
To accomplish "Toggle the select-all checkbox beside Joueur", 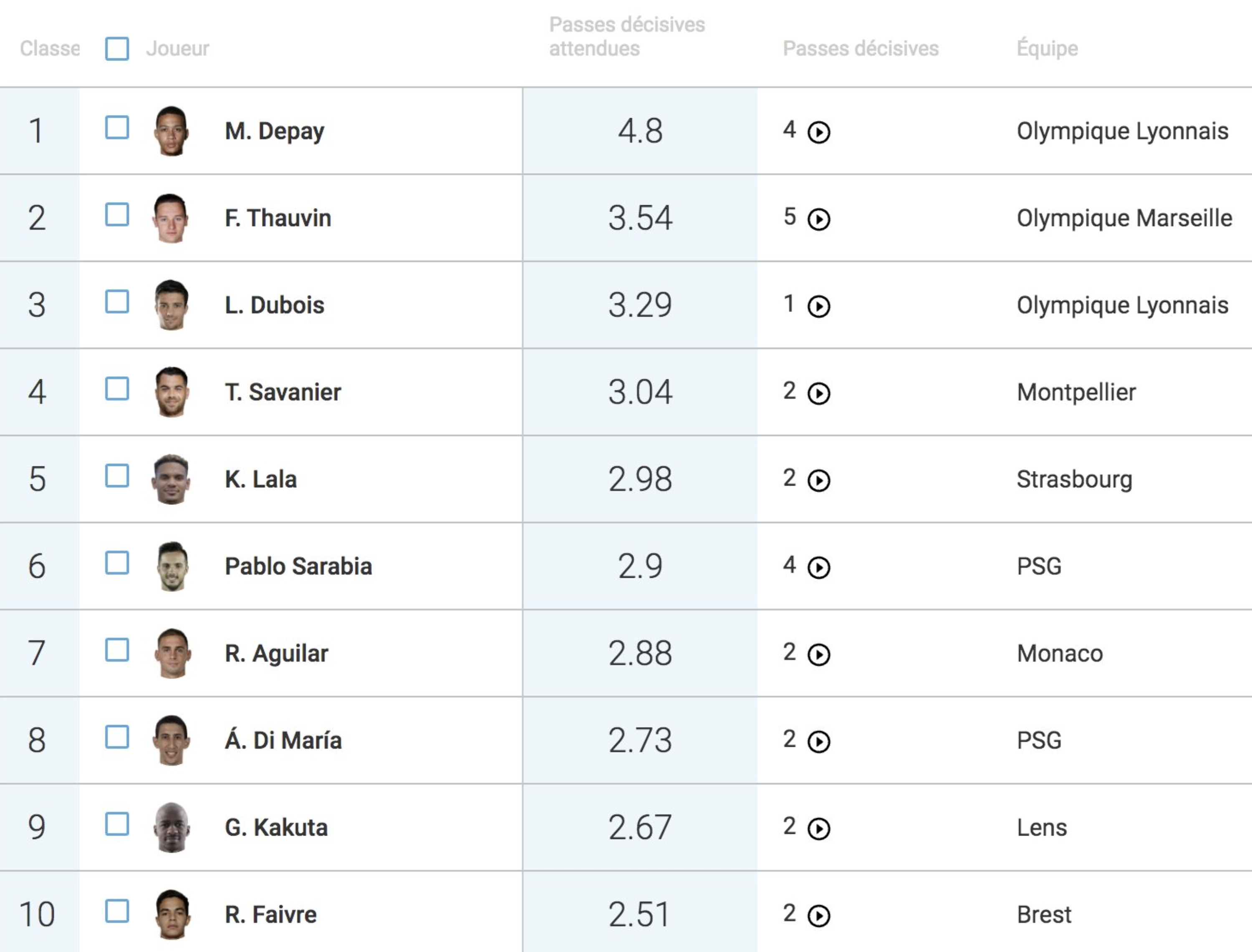I will click(x=117, y=49).
